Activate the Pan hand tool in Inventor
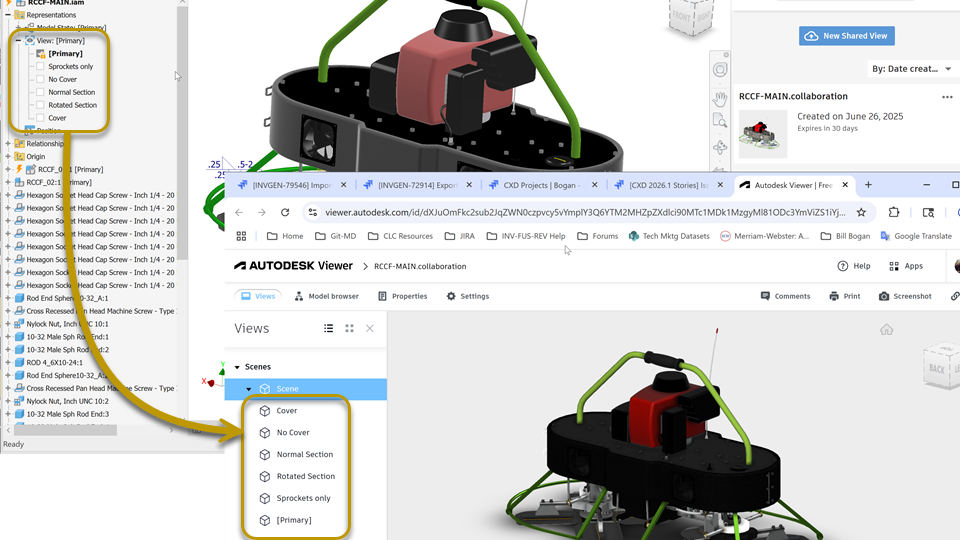Viewport: 960px width, 540px height. click(x=720, y=98)
